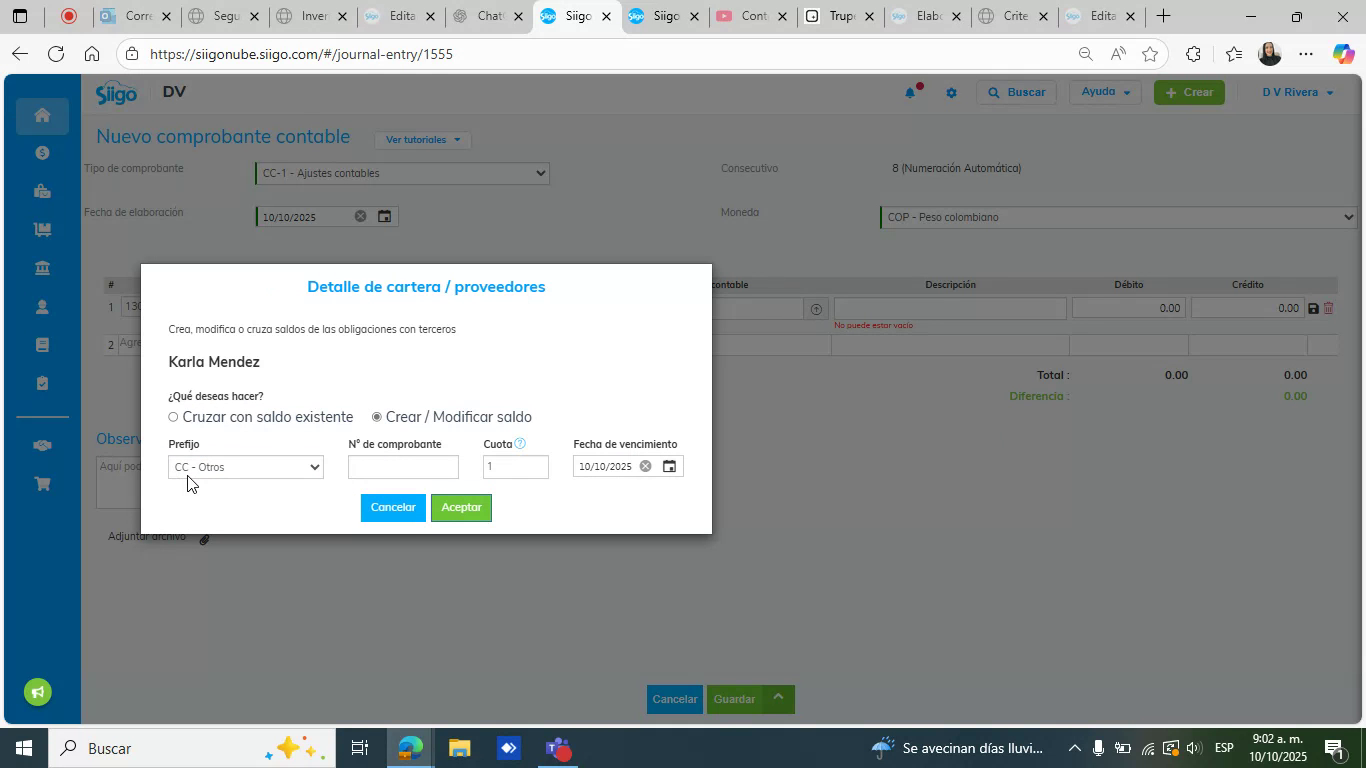Expand the Guardar options arrow
The width and height of the screenshot is (1366, 768).
click(x=780, y=698)
